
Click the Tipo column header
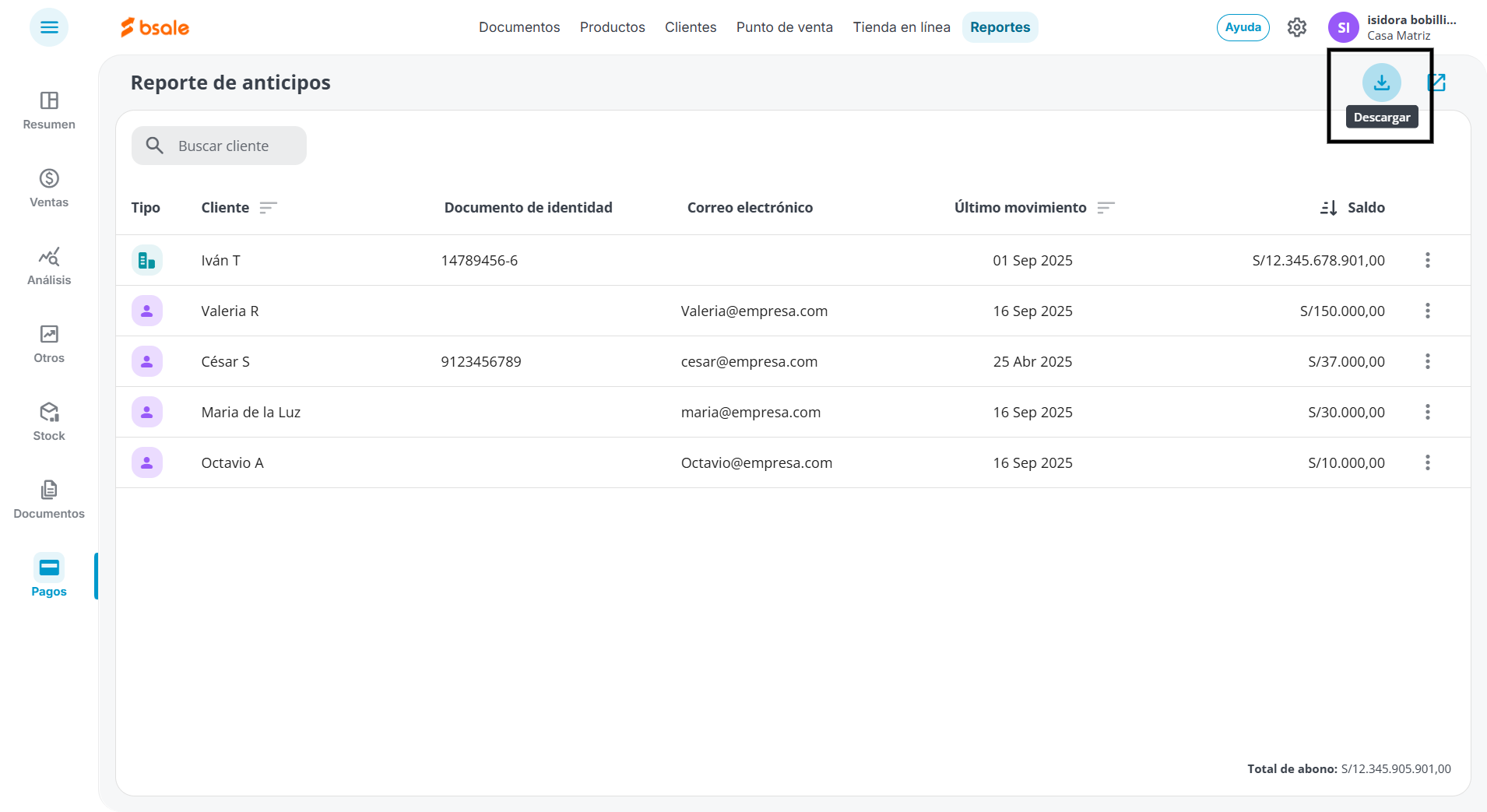[146, 207]
